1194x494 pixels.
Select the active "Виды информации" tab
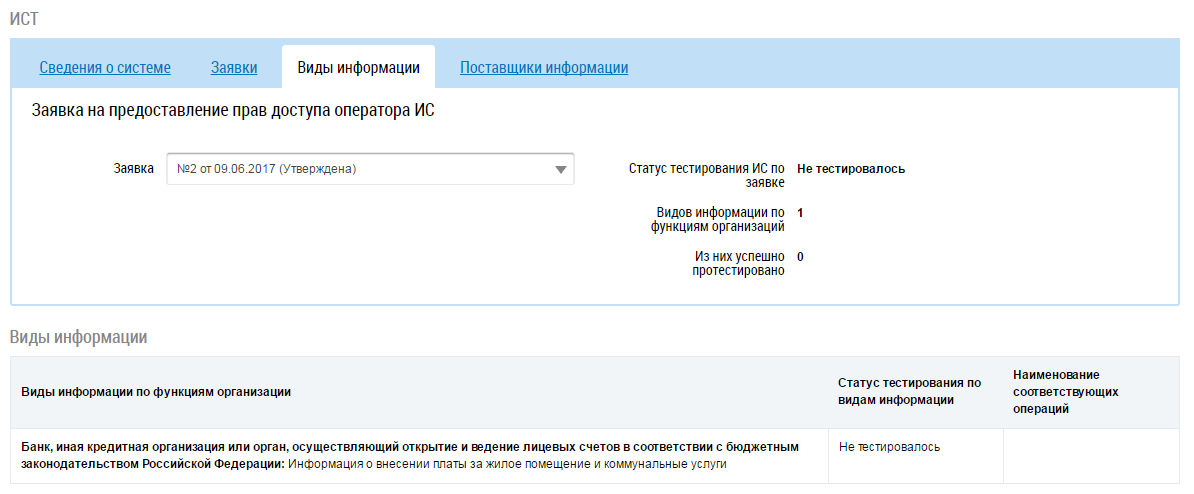358,68
